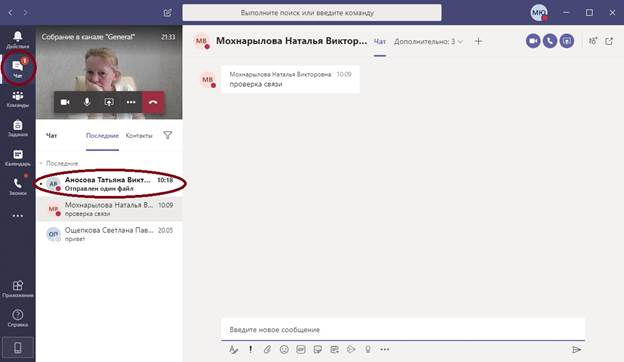Start a video call with this contact
Viewport: 624px width, 362px height.
coord(533,41)
